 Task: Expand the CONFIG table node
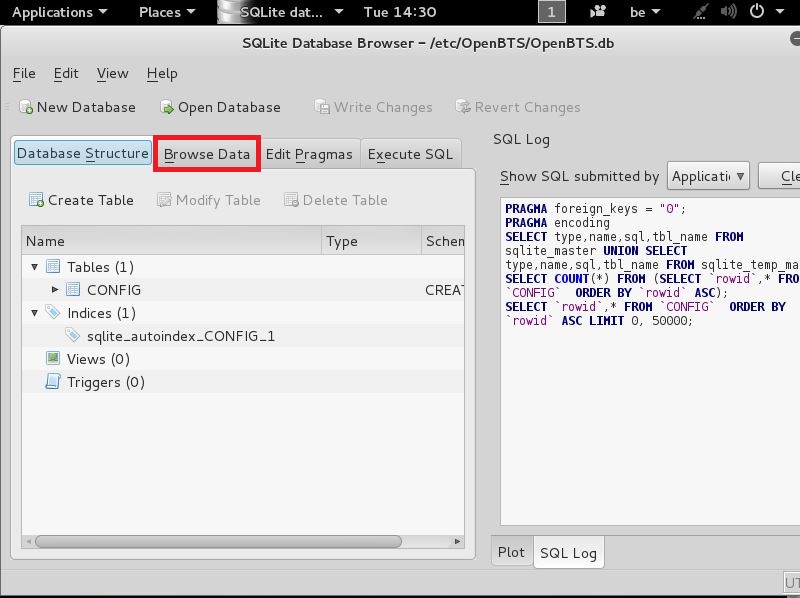point(55,289)
